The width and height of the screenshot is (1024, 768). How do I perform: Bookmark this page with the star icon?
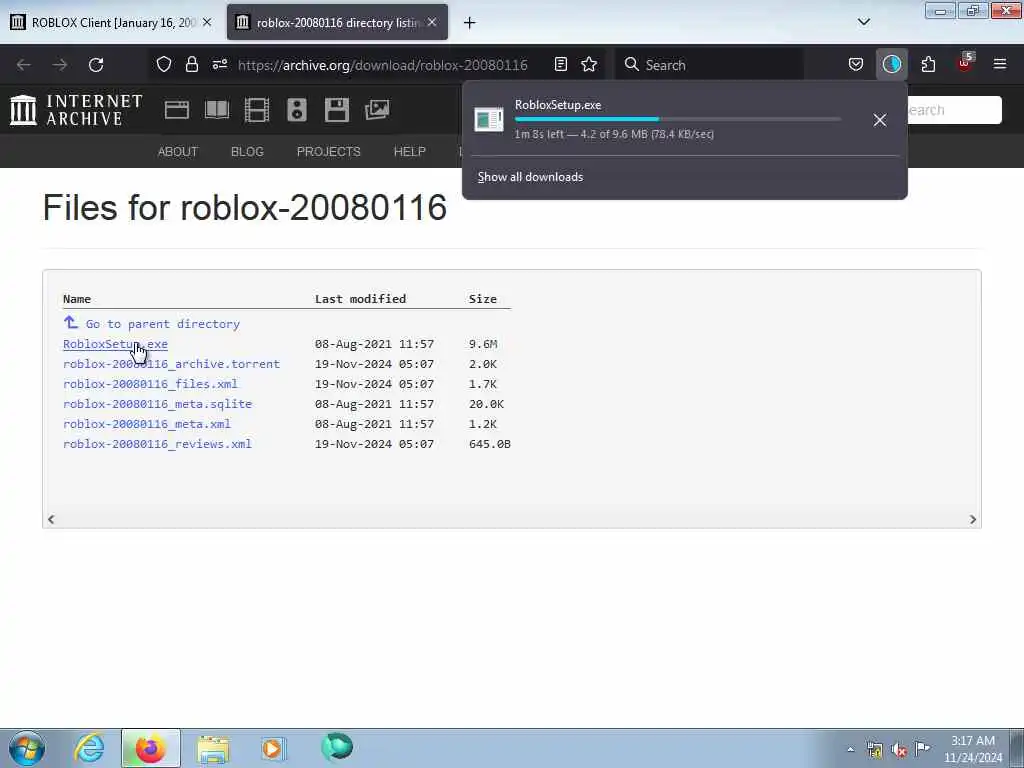click(x=589, y=65)
